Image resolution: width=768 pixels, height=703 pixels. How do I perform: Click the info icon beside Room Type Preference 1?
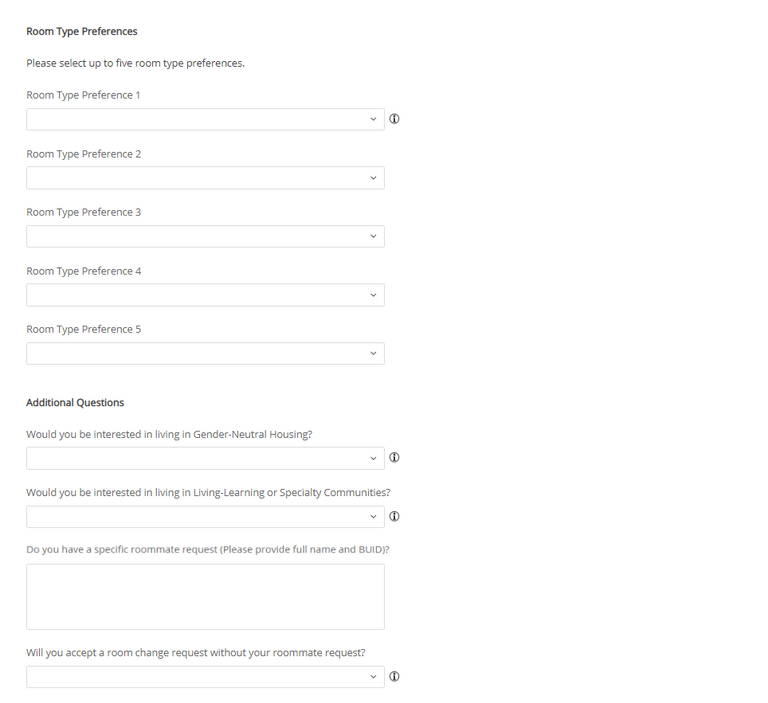point(394,119)
